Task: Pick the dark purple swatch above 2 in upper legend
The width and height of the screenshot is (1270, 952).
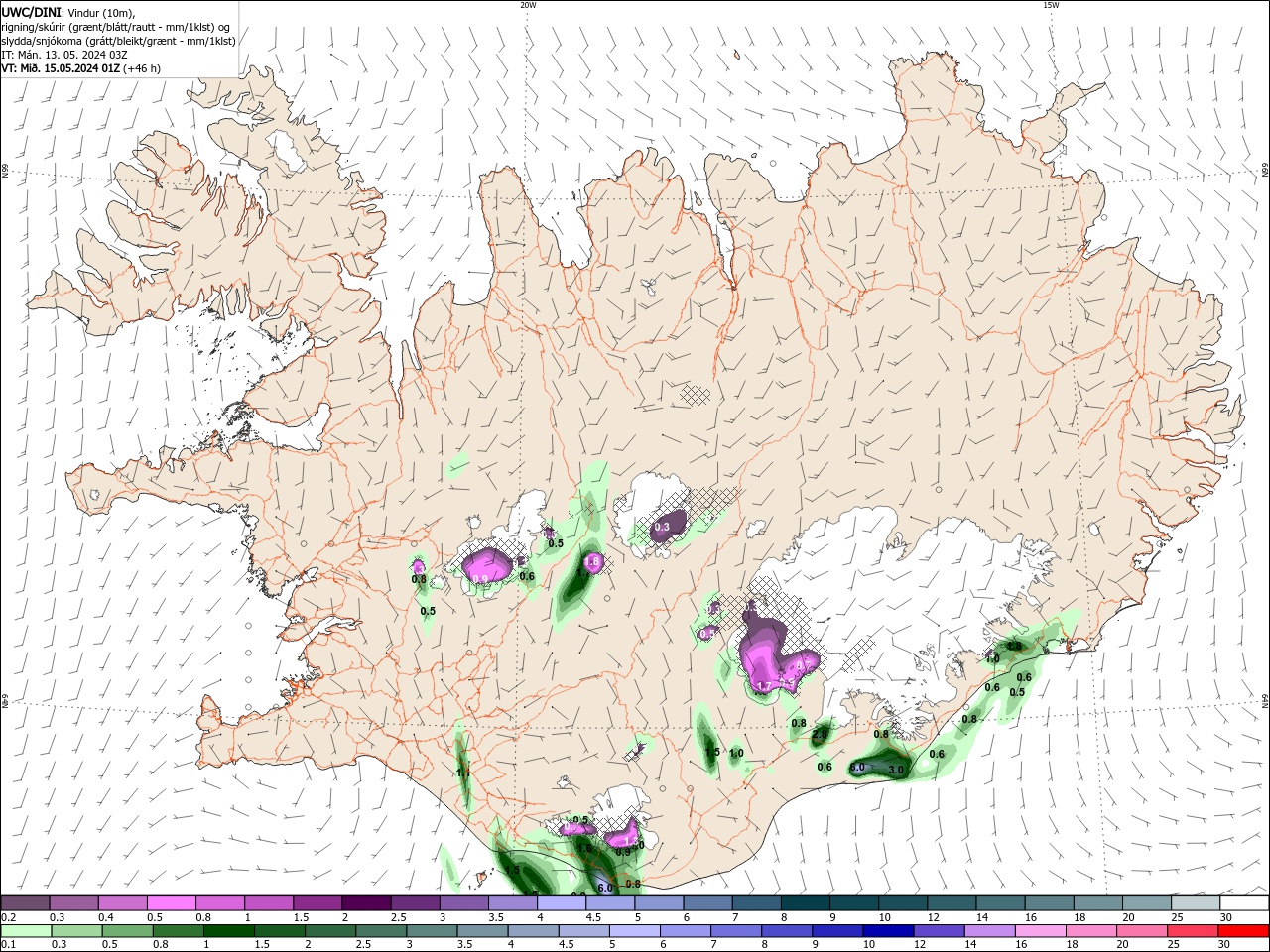Action: (366, 902)
